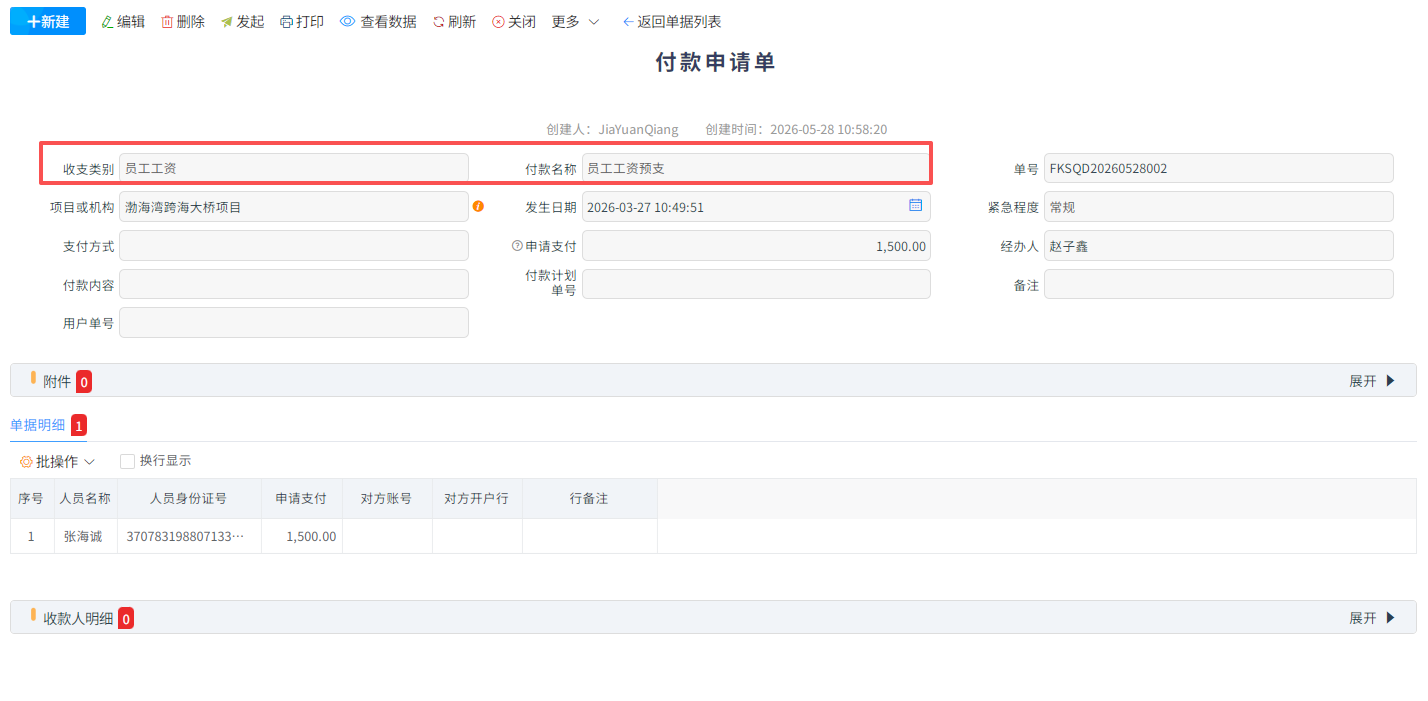This screenshot has height=701, width=1428.
Task: Click the 付款内容 field
Action: pos(294,285)
